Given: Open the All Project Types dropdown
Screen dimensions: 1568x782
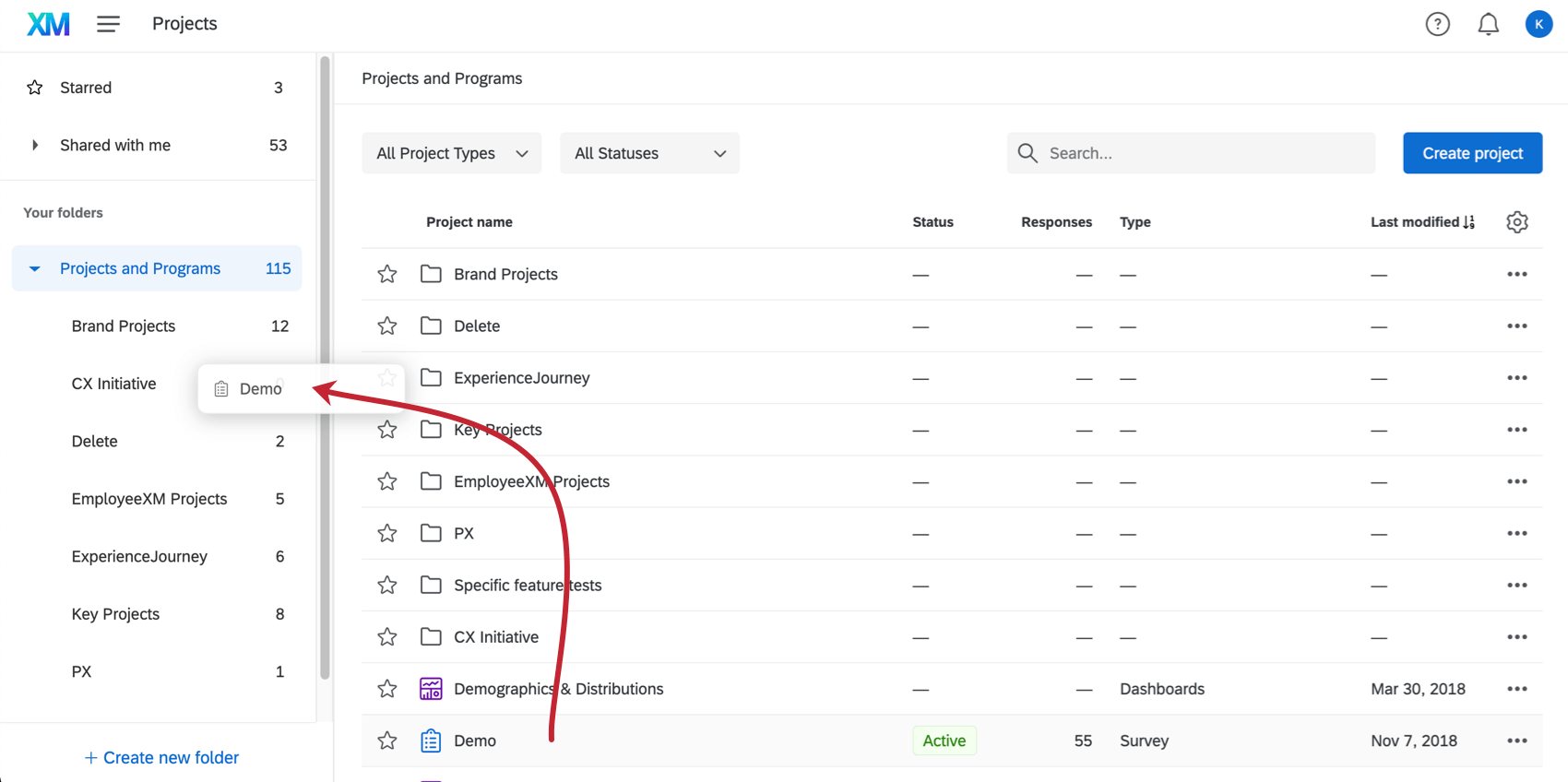Looking at the screenshot, I should 451,153.
